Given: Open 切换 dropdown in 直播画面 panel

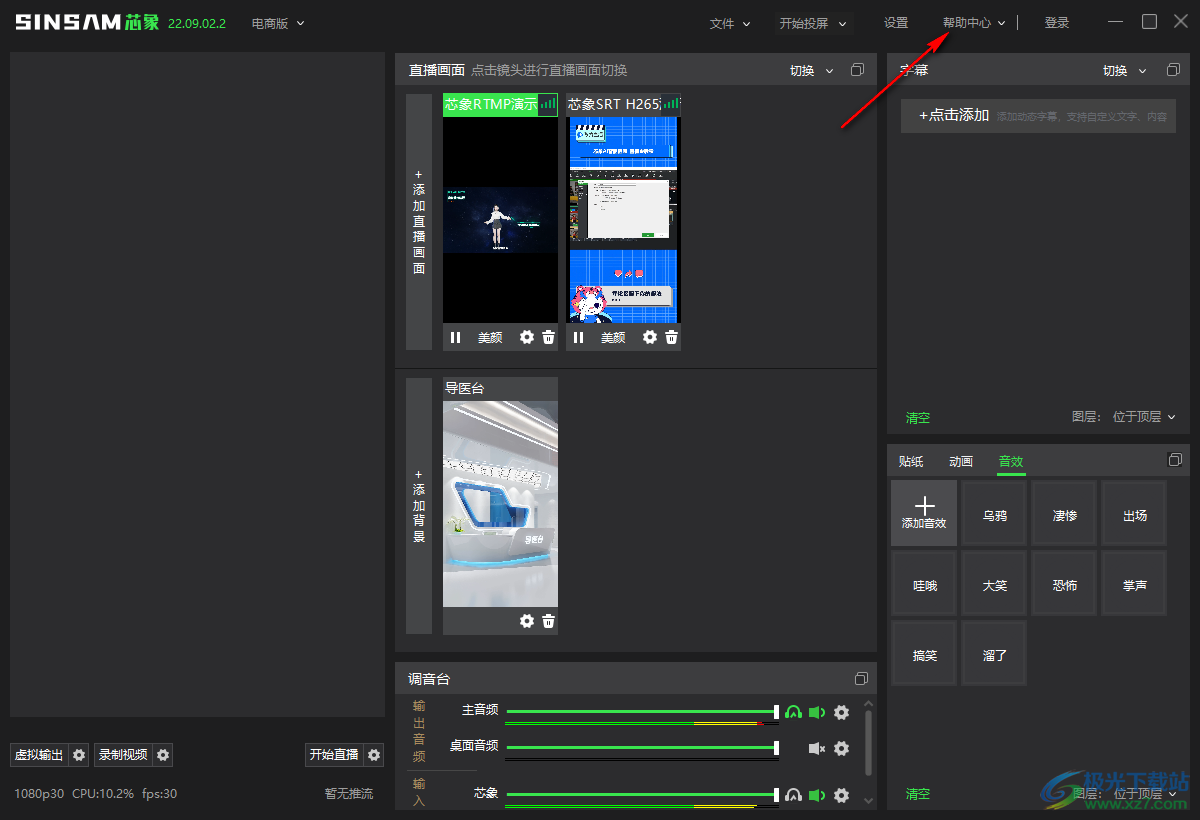Looking at the screenshot, I should coord(812,70).
